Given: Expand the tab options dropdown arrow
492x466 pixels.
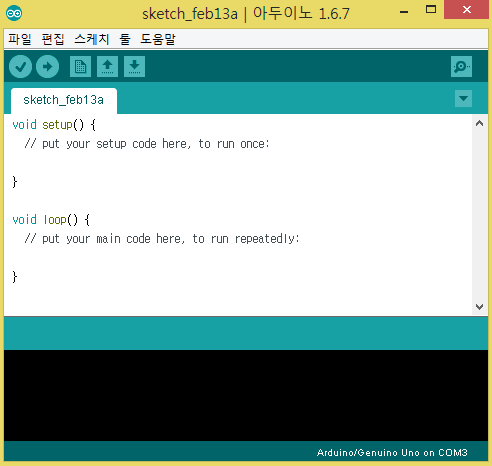Looking at the screenshot, I should pos(463,98).
